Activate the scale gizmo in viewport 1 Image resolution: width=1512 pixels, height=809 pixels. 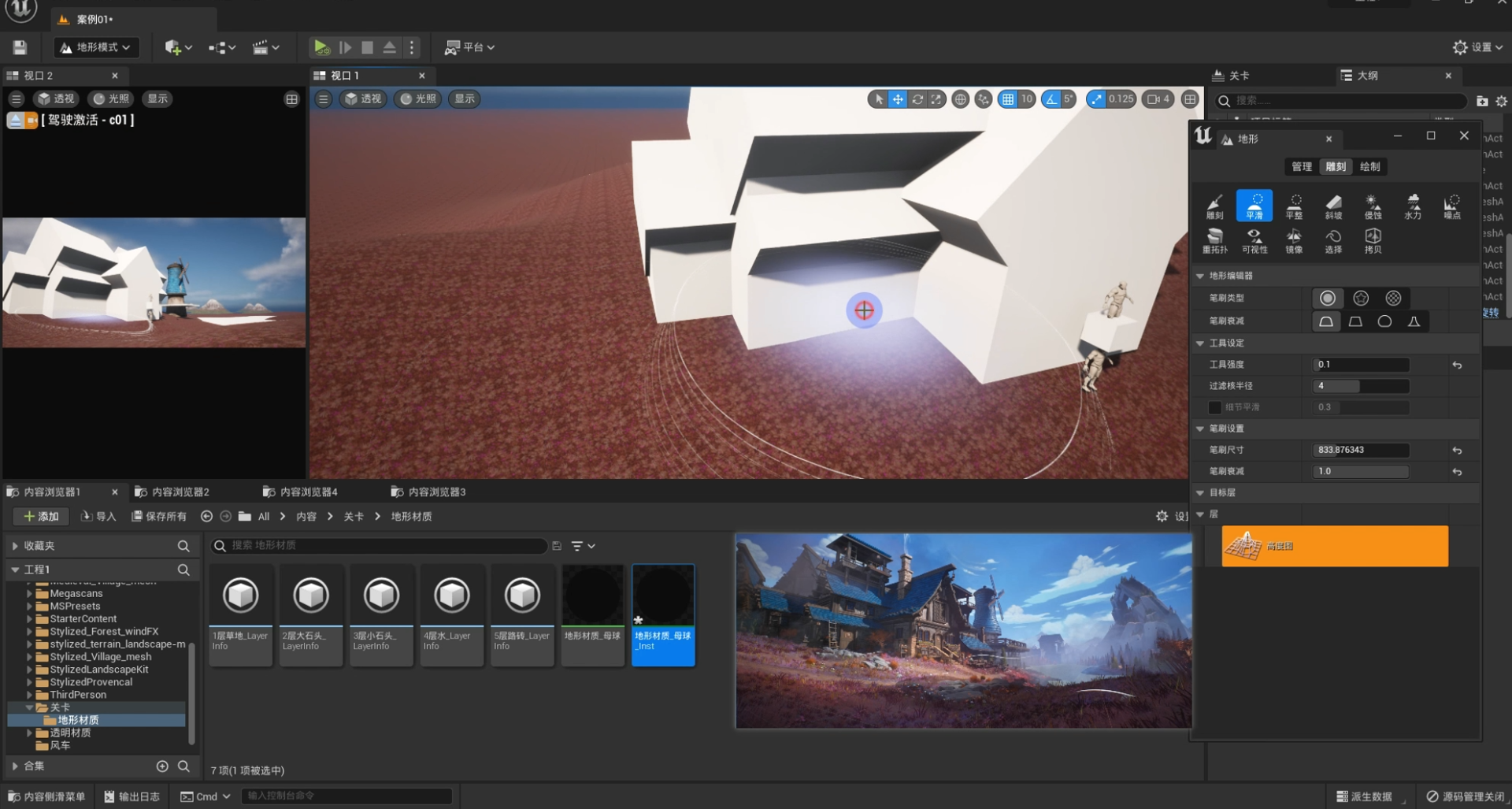936,99
